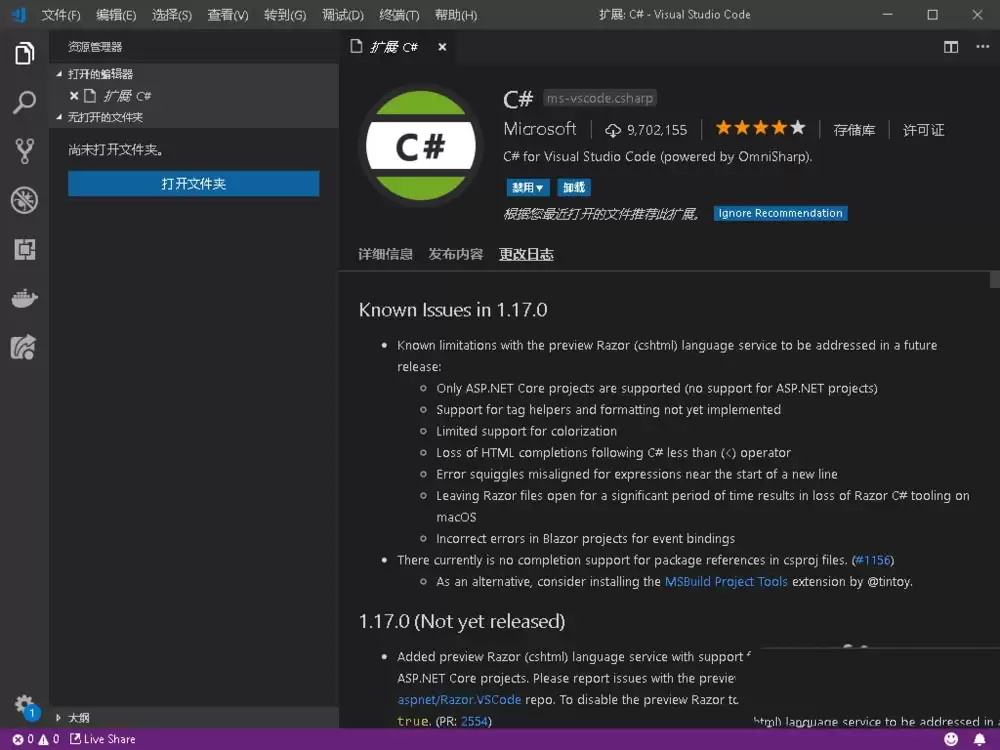The height and width of the screenshot is (750, 1000).
Task: Switch to the 发布内容 tab
Action: pyautogui.click(x=455, y=254)
